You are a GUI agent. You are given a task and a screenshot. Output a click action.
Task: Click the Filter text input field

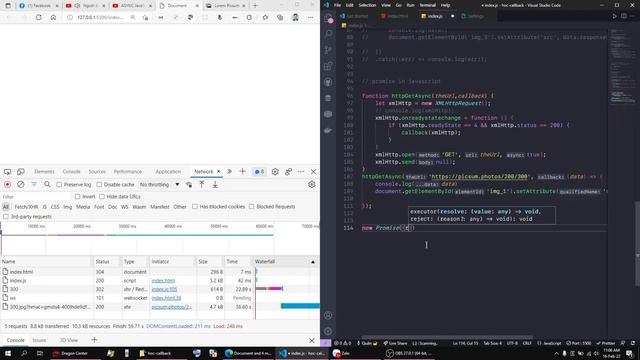click(x=36, y=197)
